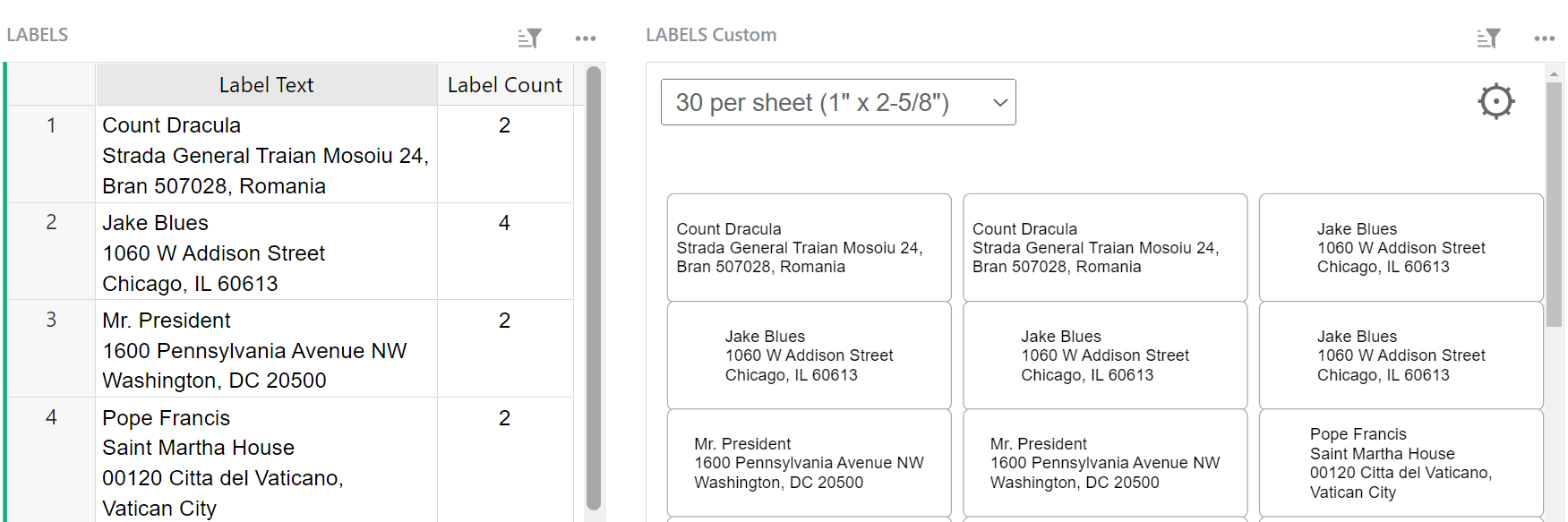Open sort and filter for LABELS Custom widget
This screenshot has height=522, width=1568.
[x=1487, y=39]
